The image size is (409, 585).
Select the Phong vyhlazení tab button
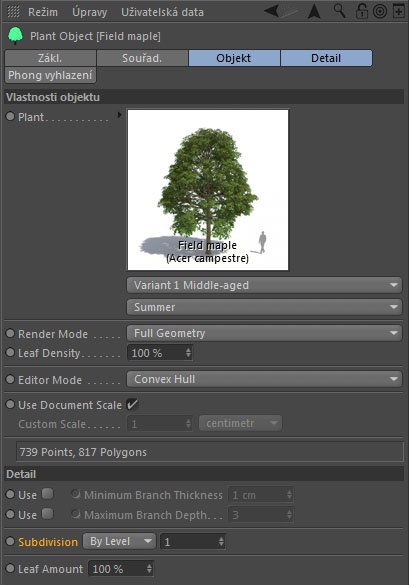point(50,75)
